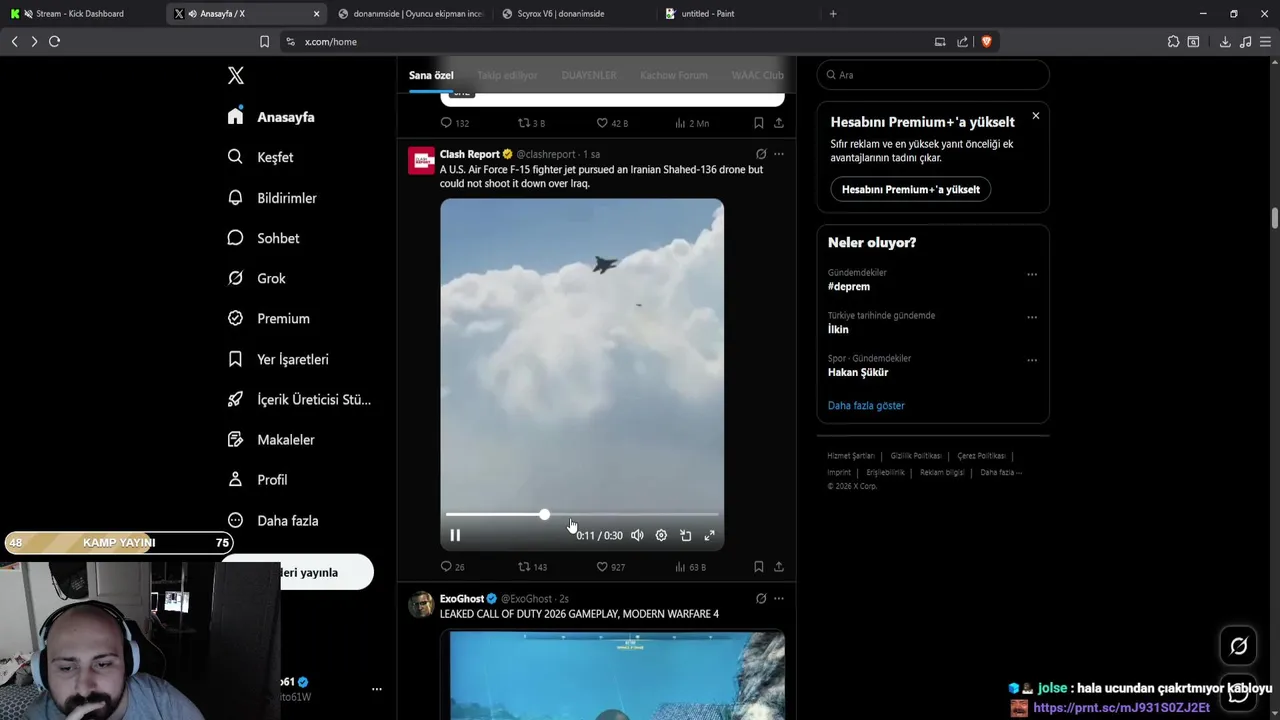This screenshot has height=720, width=1280.
Task: Open Clash Report profile name
Action: coord(470,154)
